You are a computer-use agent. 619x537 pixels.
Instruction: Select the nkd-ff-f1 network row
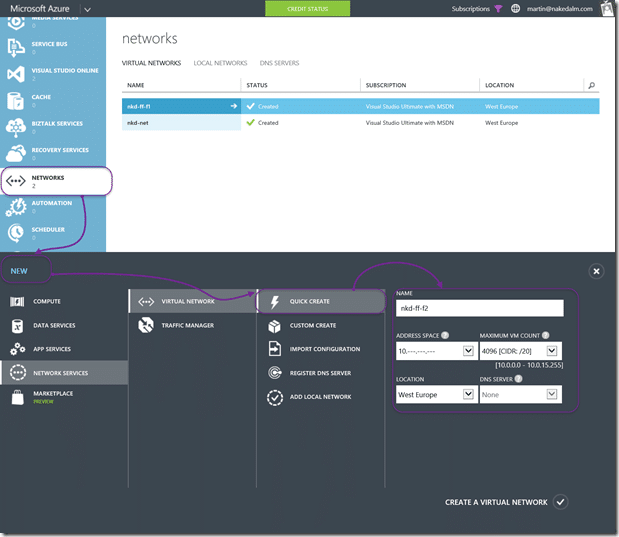click(360, 106)
